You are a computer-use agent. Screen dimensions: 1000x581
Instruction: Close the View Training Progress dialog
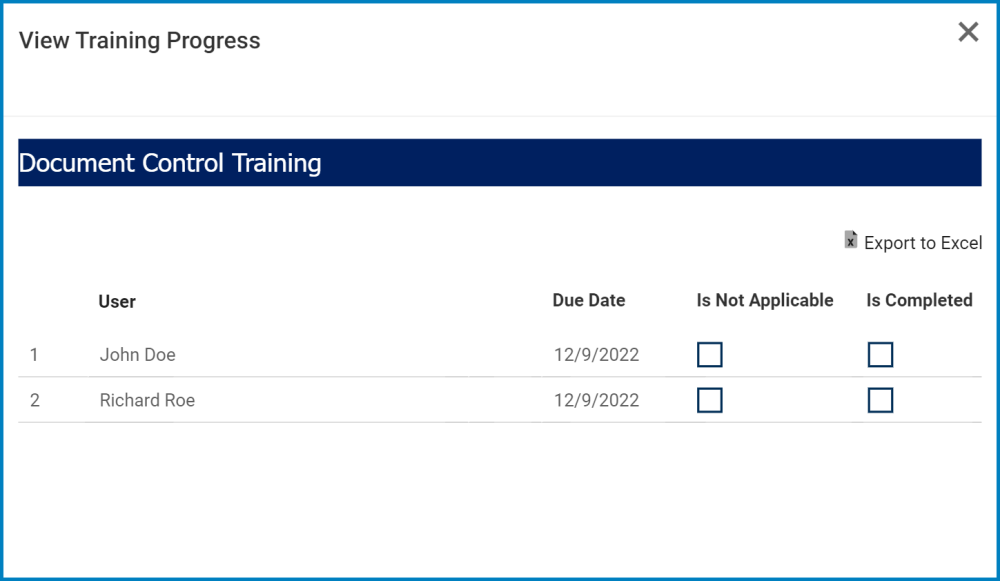click(967, 31)
